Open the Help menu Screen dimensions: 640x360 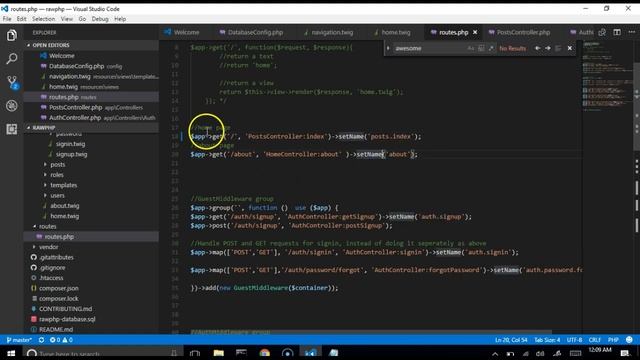120,19
